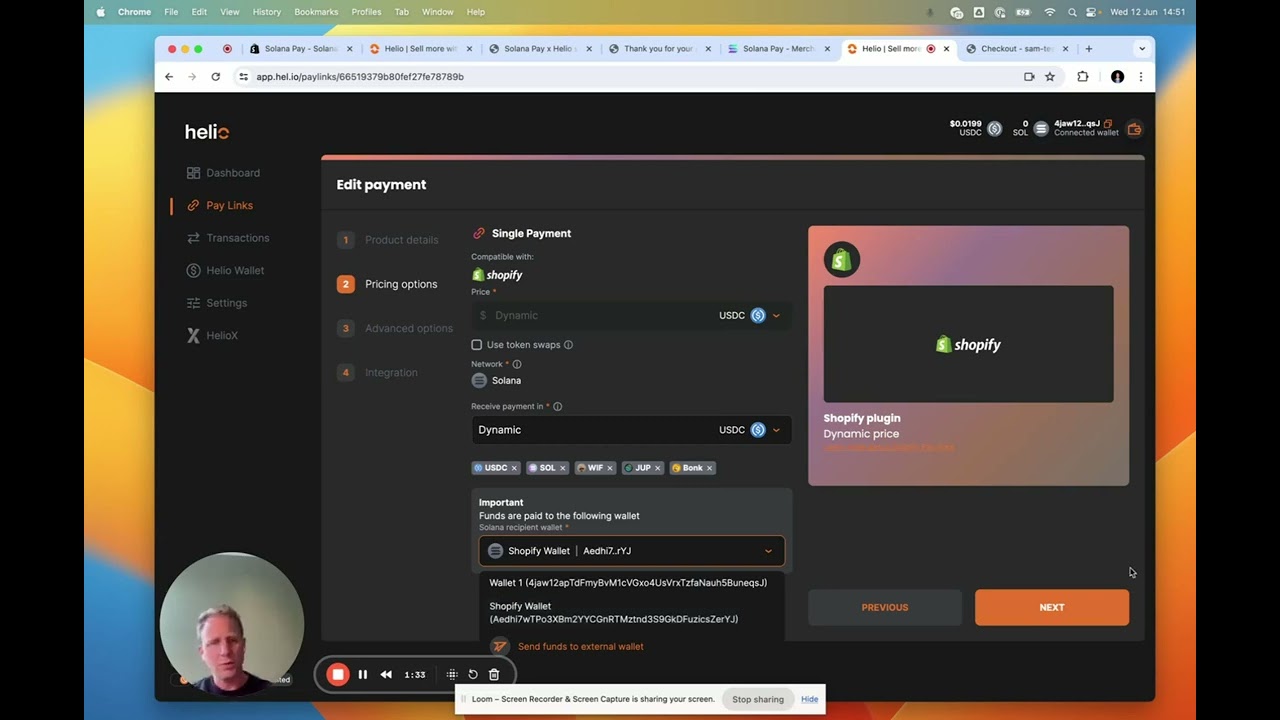Viewport: 1280px width, 720px height.
Task: Click the info icon beside Network
Action: (x=517, y=364)
